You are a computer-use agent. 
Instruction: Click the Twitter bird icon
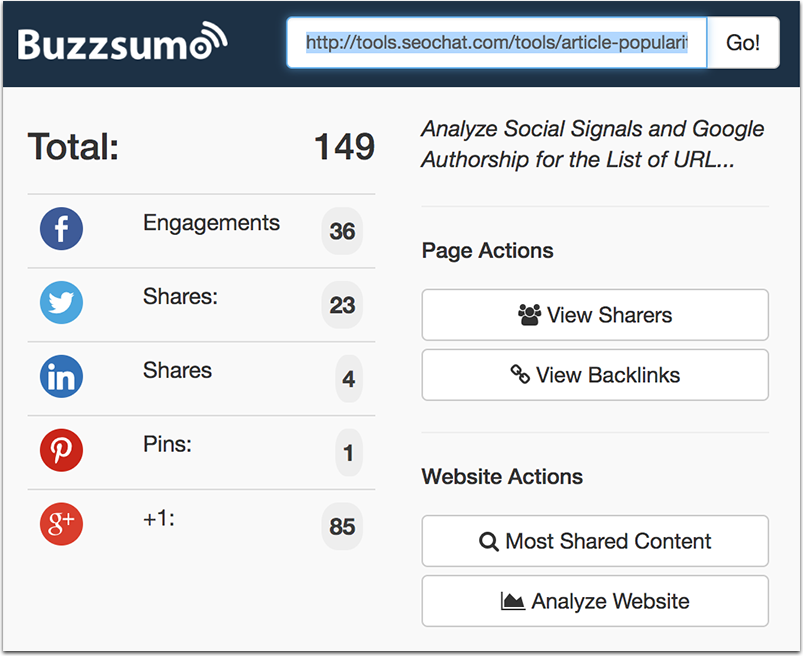61,303
